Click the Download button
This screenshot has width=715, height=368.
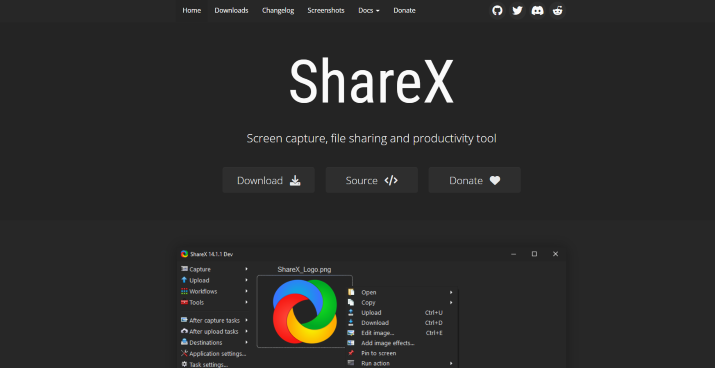pyautogui.click(x=269, y=180)
